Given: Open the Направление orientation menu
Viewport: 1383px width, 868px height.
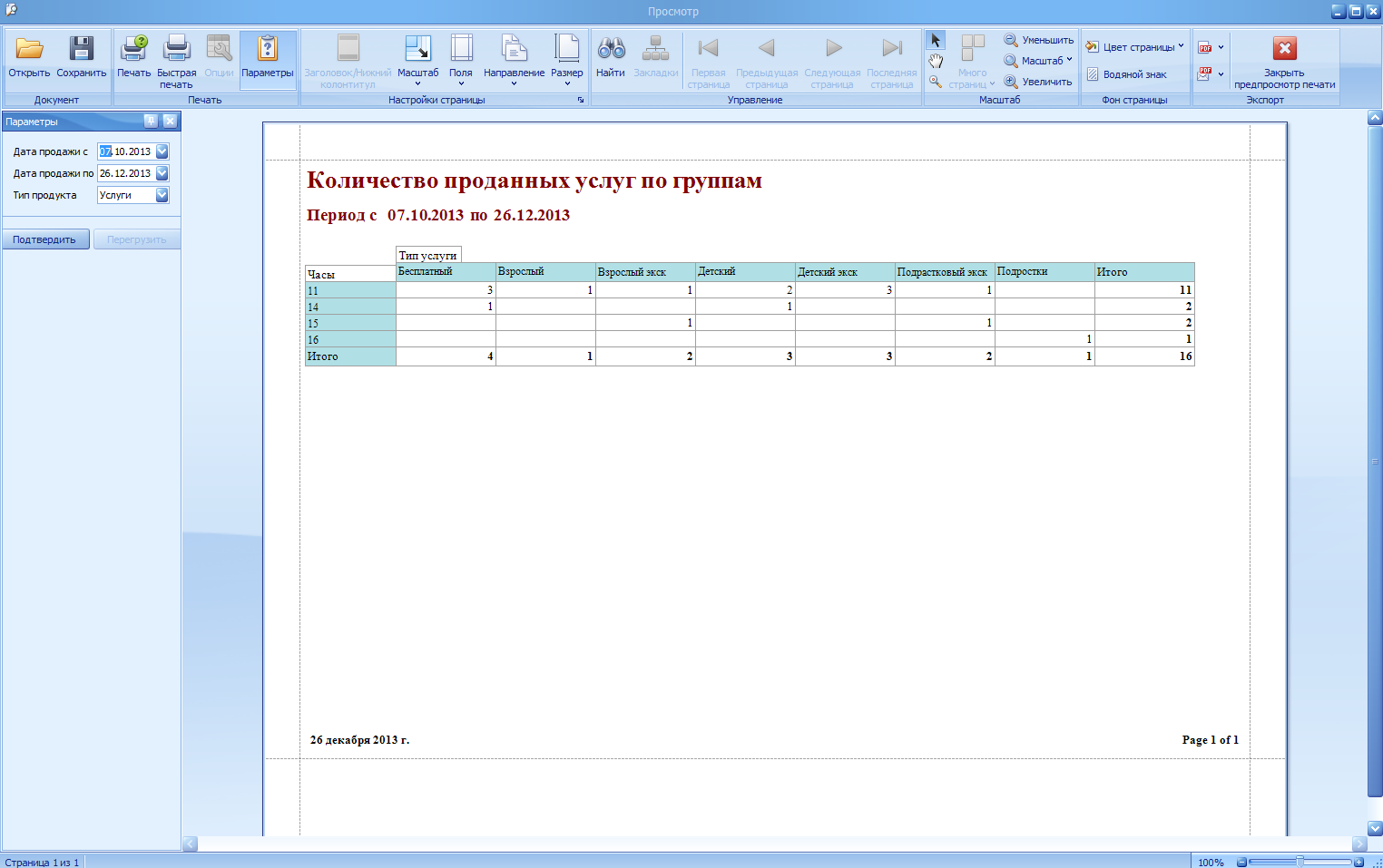Looking at the screenshot, I should coord(514,60).
